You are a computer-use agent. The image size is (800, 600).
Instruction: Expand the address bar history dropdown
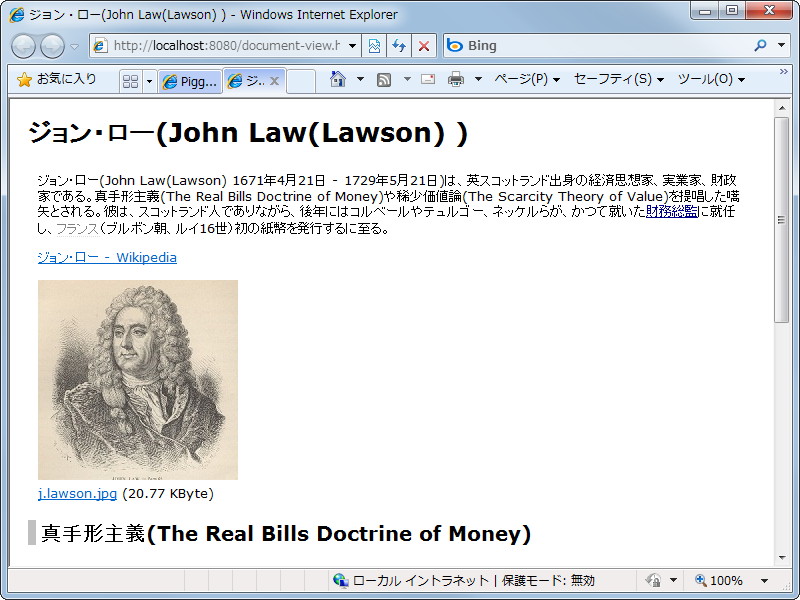point(353,46)
